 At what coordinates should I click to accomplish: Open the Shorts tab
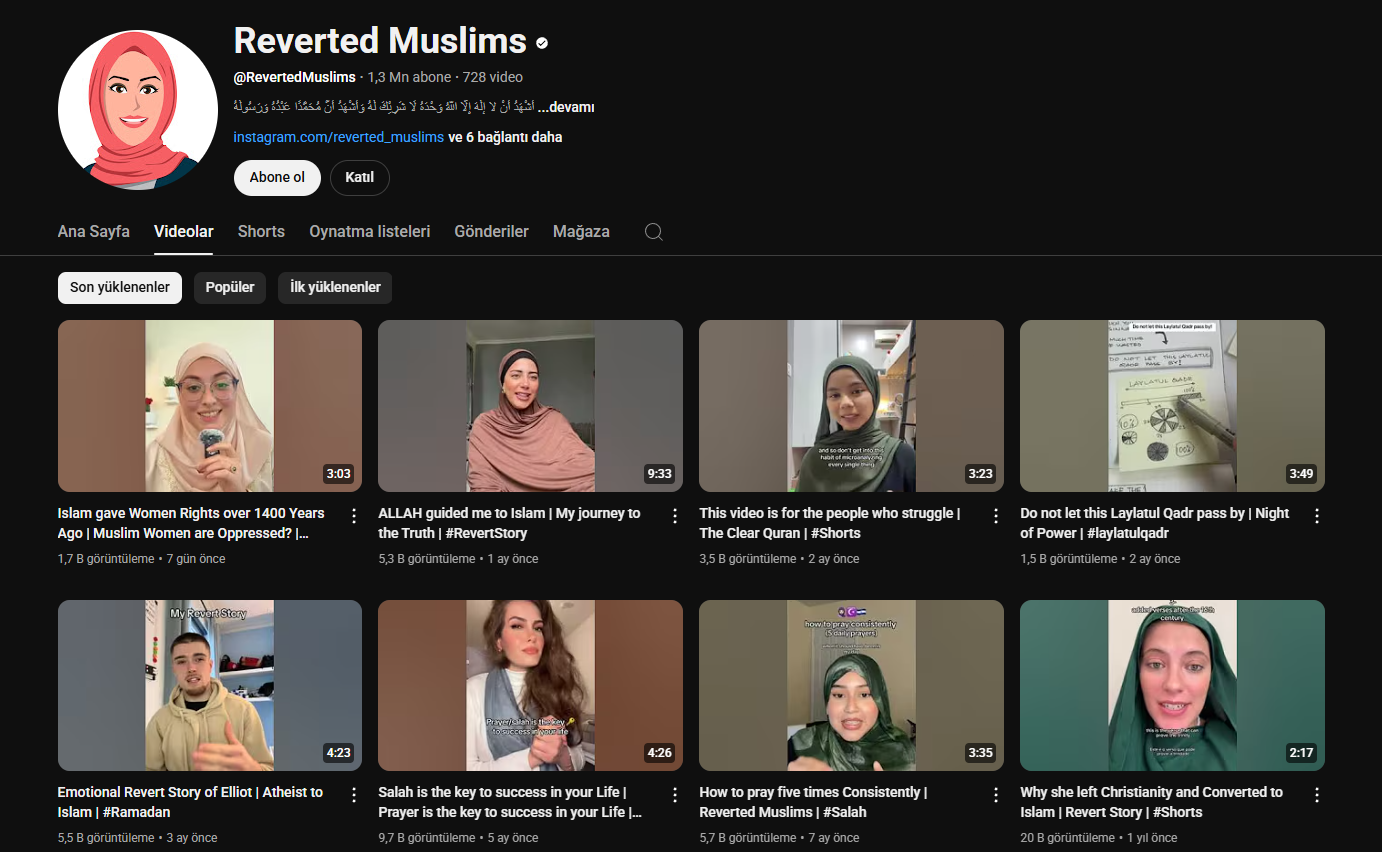261,231
